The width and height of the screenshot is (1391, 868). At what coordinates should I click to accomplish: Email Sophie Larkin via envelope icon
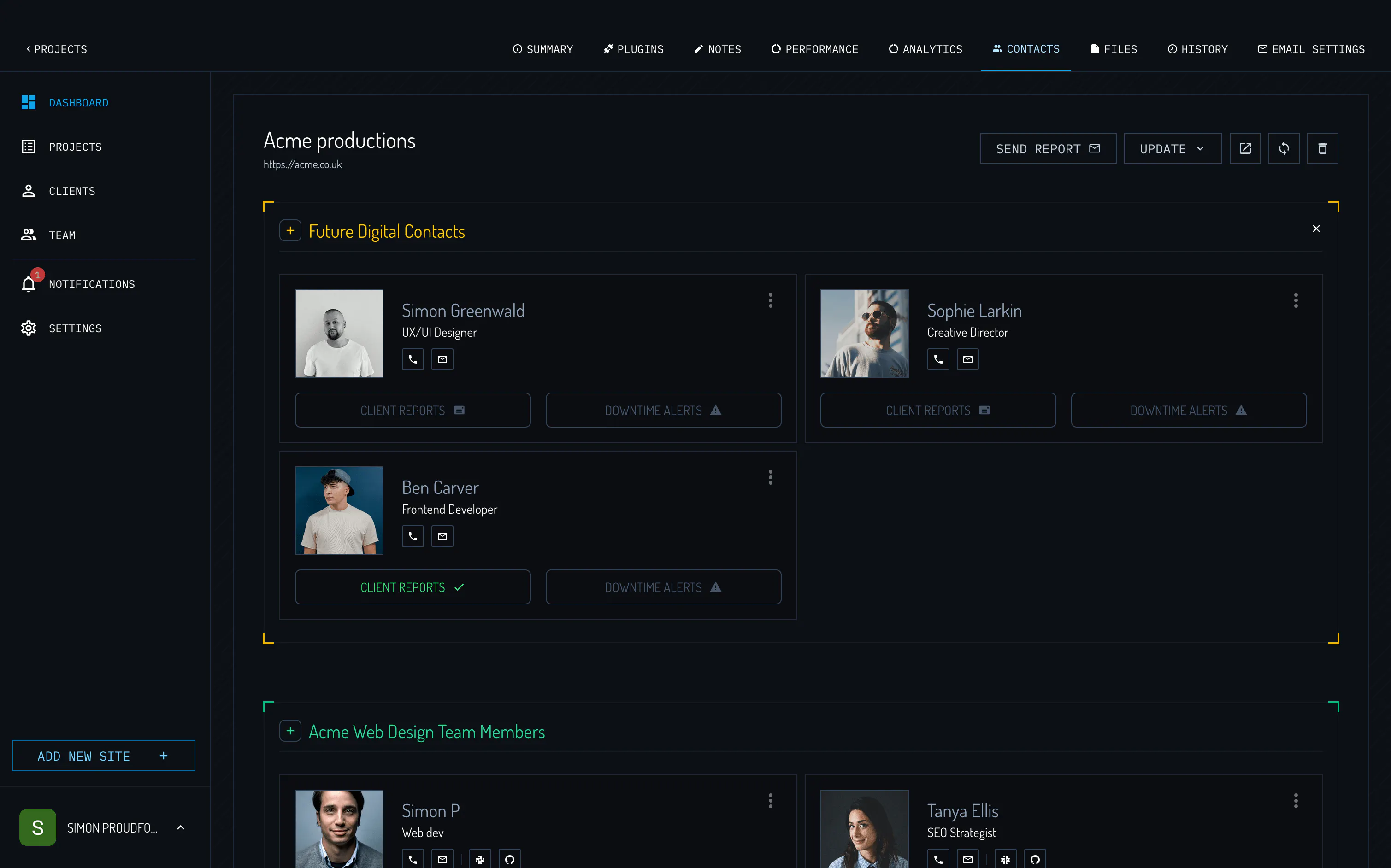click(x=968, y=359)
